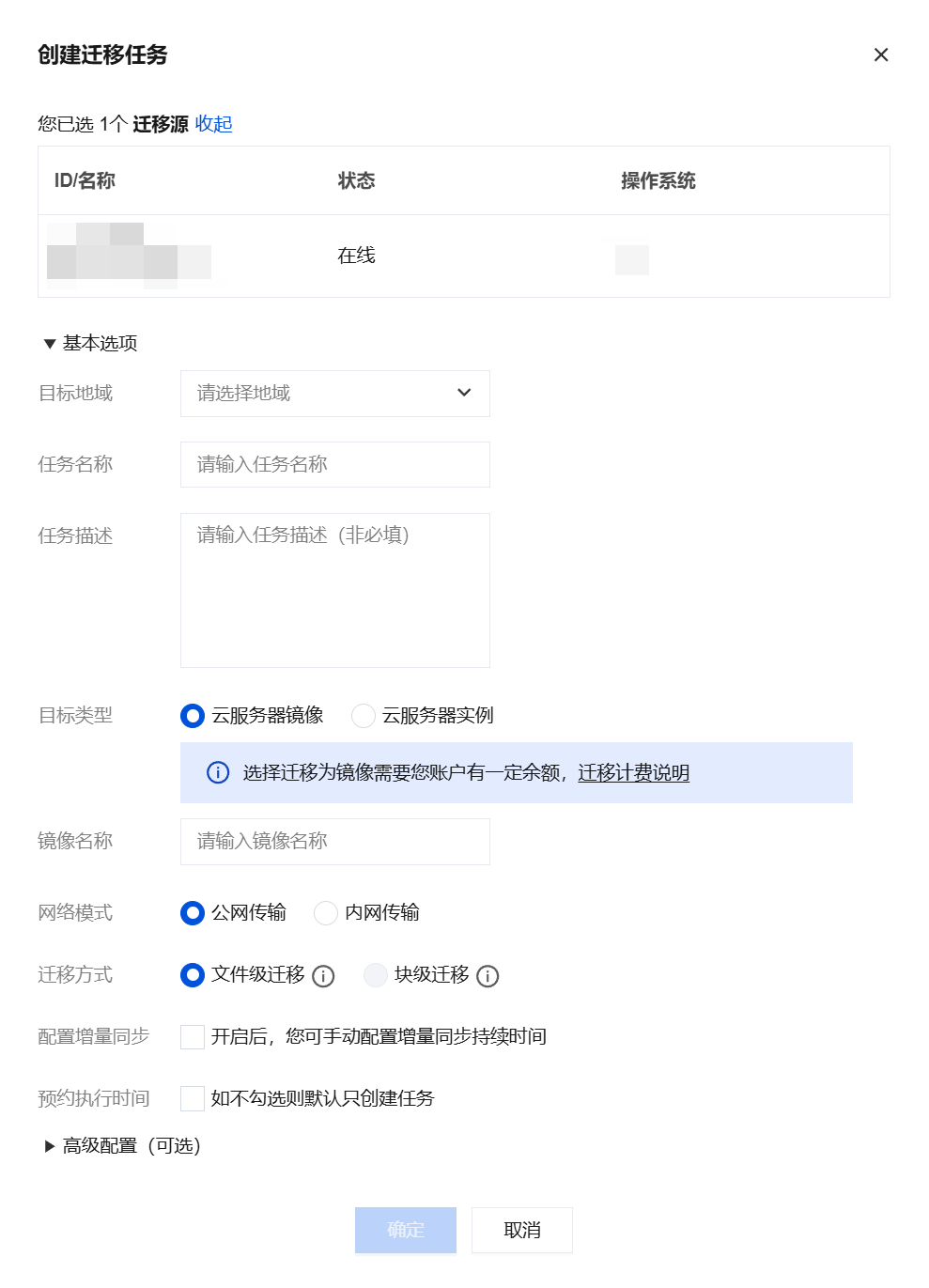Open the 迁移计费说明 link
The height and width of the screenshot is (1288, 929).
tap(634, 772)
